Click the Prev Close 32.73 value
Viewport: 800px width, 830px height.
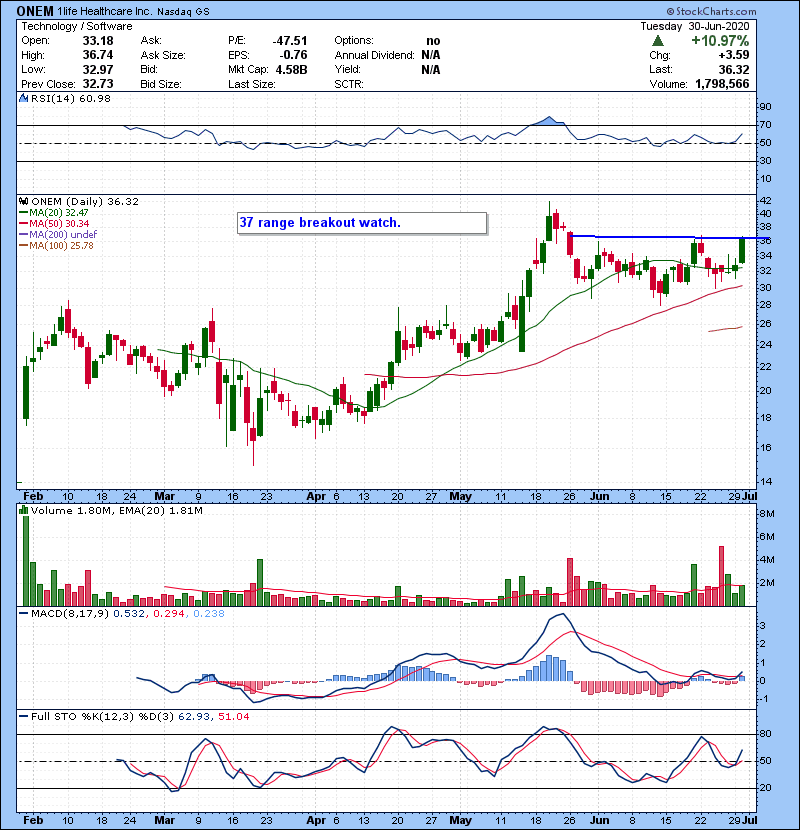[x=98, y=84]
